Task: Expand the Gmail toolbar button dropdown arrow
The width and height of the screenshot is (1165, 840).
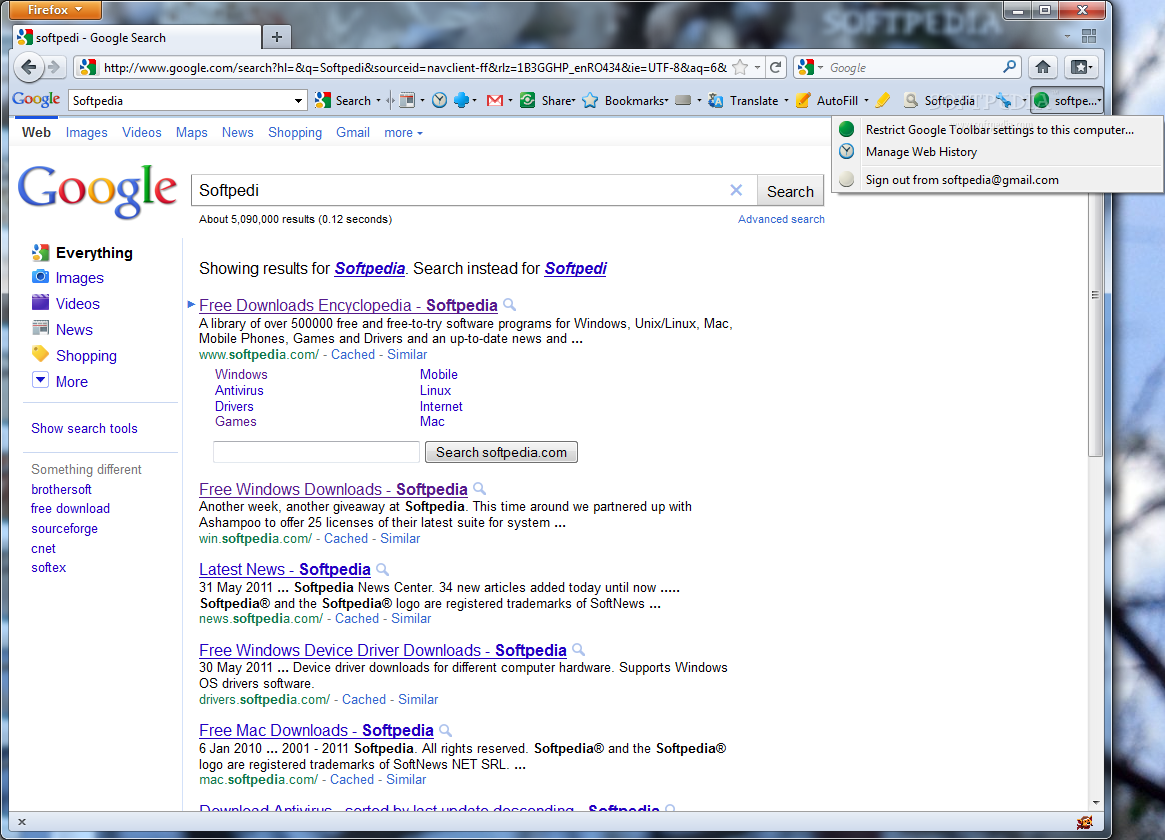Action: (510, 100)
